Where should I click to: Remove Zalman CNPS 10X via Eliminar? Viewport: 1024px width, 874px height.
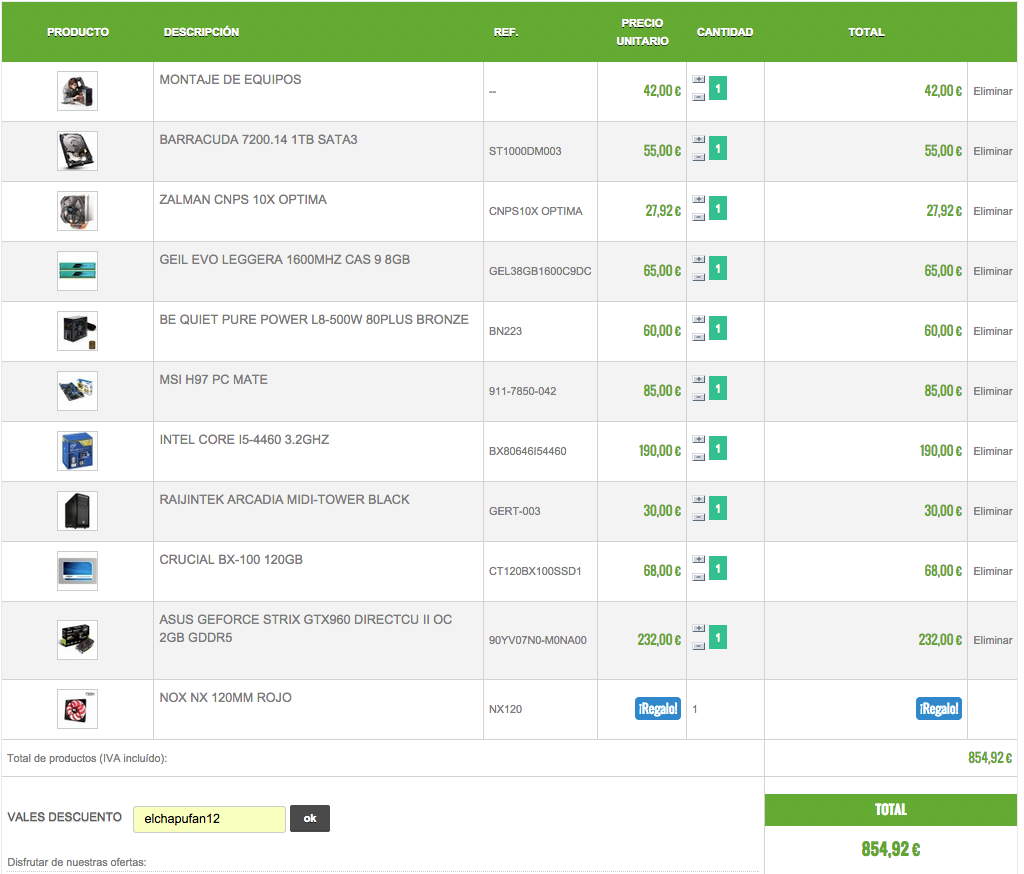click(x=992, y=212)
